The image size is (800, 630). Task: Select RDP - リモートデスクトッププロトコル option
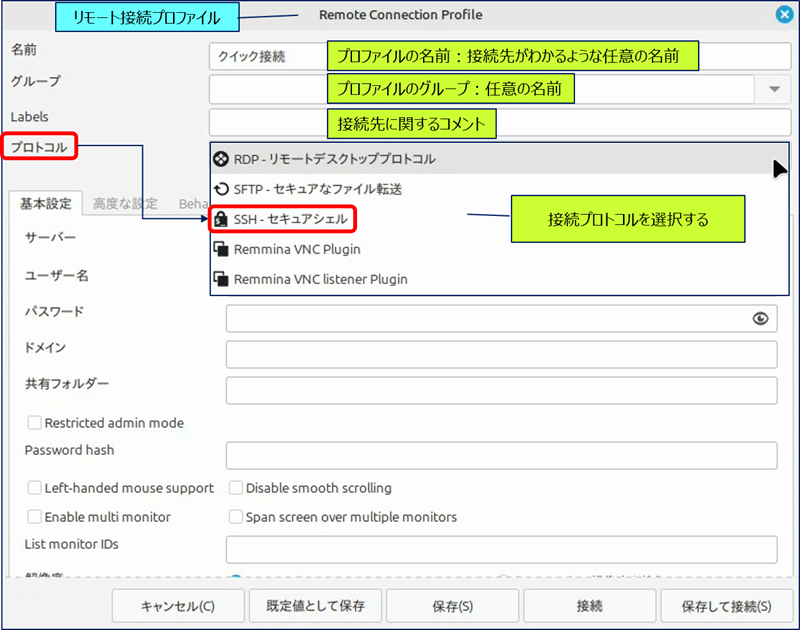pos(499,159)
